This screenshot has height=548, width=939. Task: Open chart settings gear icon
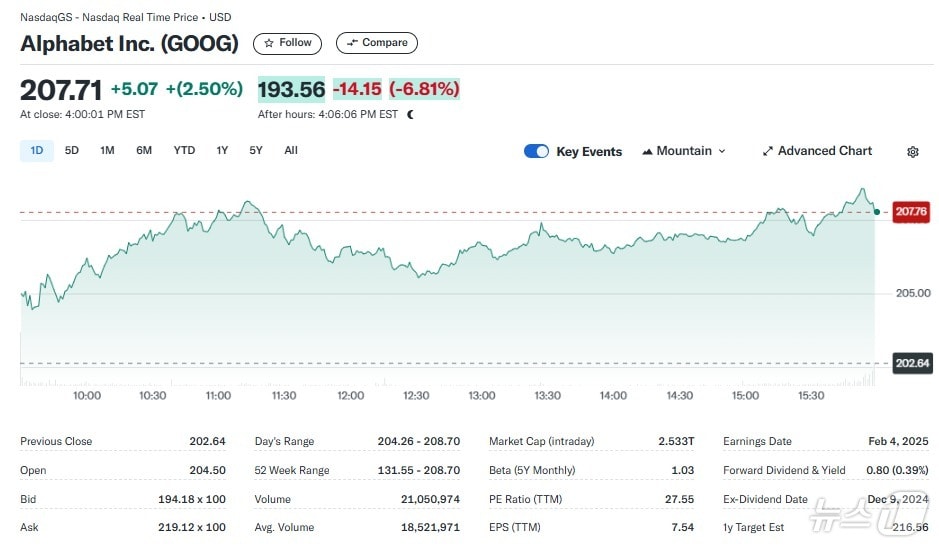tap(912, 152)
